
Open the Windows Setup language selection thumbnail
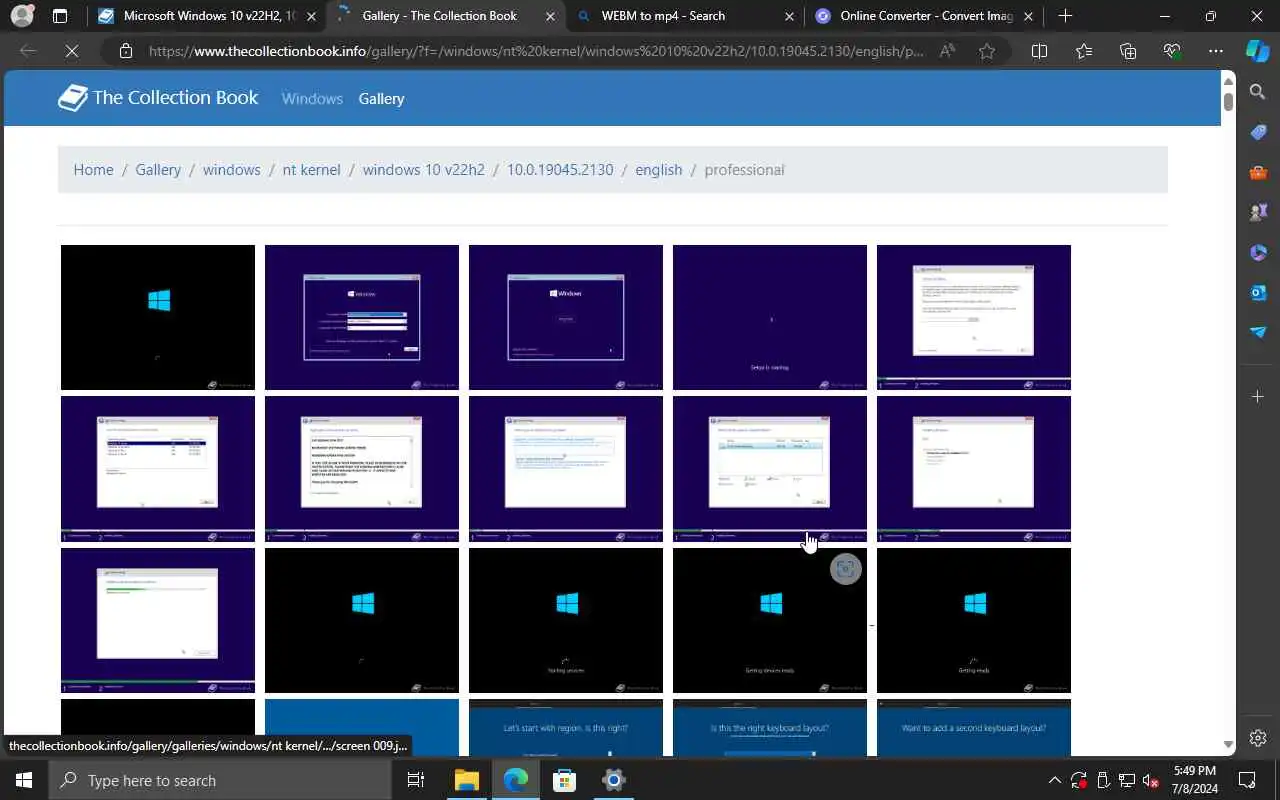362,317
